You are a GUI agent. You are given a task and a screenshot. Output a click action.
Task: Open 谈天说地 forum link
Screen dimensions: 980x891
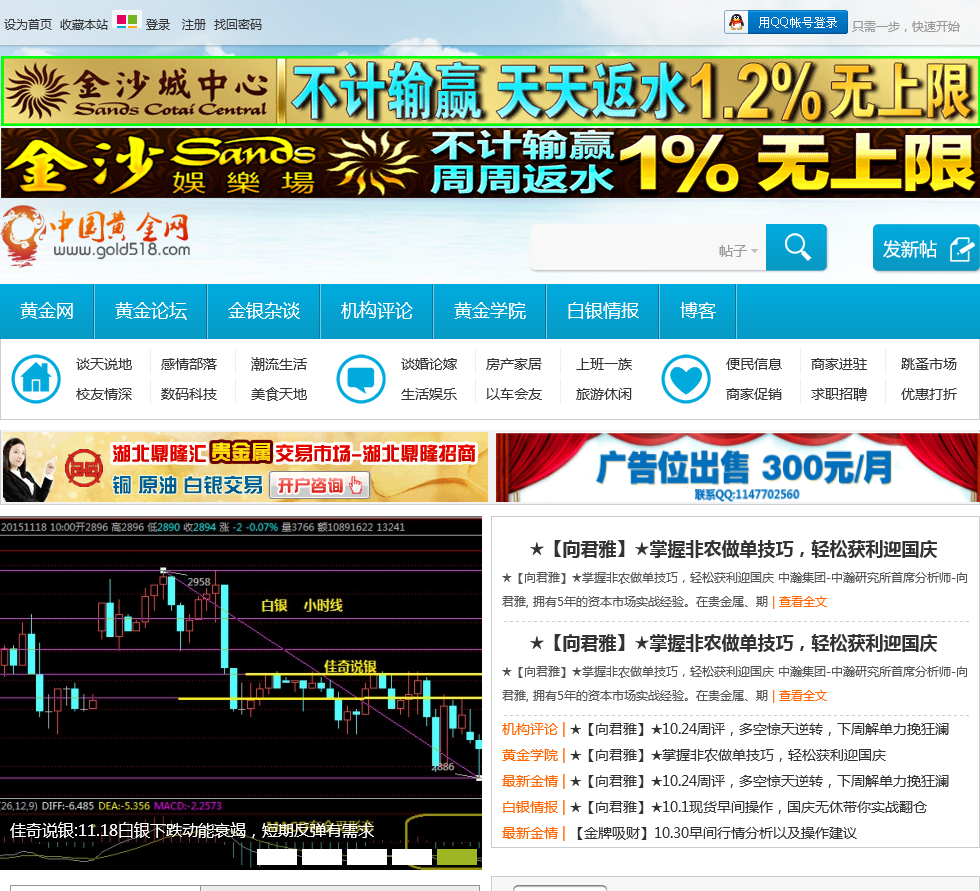click(x=104, y=364)
